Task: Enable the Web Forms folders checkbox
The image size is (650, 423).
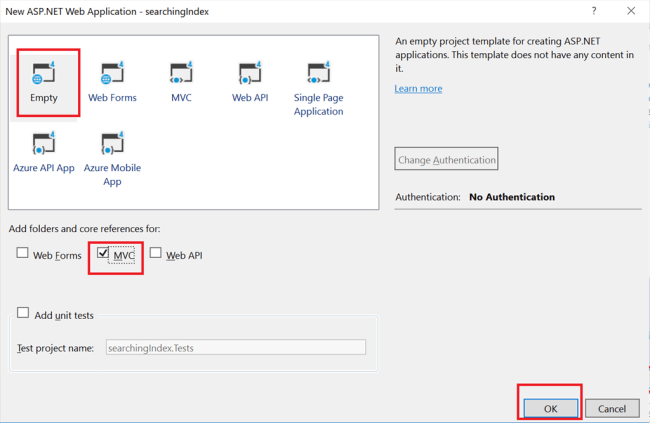Action: click(x=22, y=253)
